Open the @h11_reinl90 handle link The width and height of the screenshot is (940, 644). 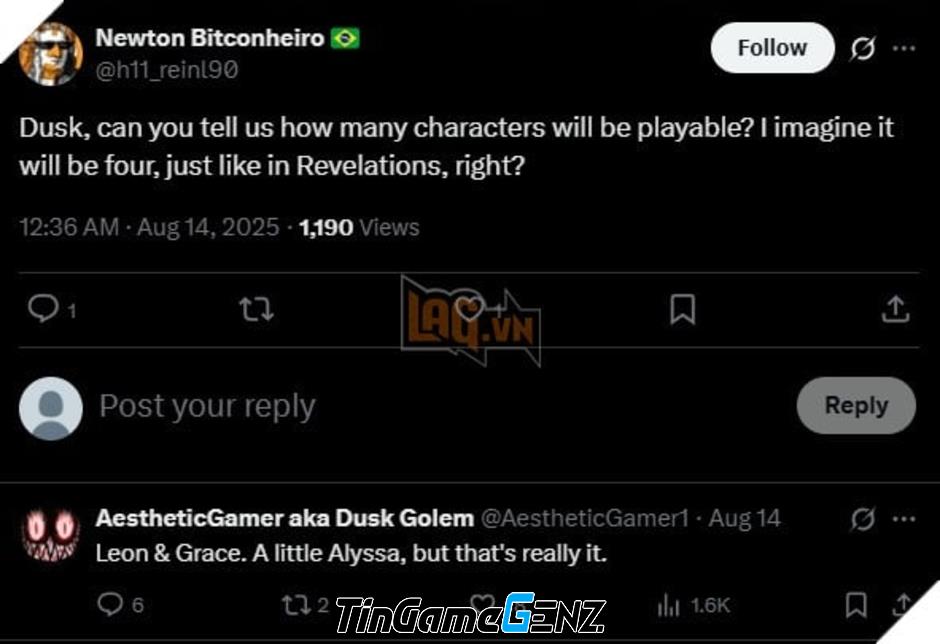coord(167,70)
